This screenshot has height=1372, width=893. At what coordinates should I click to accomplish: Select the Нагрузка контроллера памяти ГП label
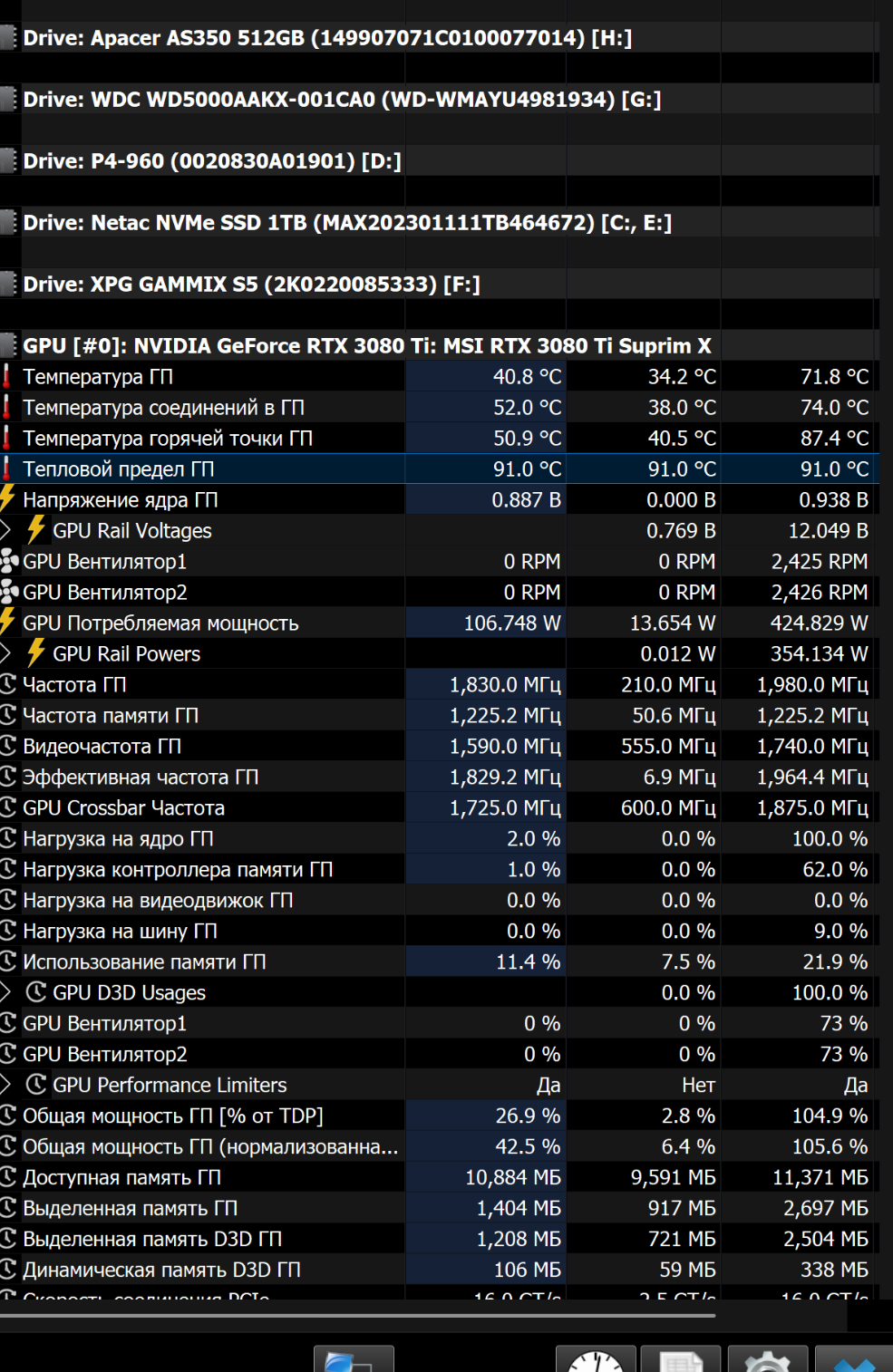click(x=178, y=870)
